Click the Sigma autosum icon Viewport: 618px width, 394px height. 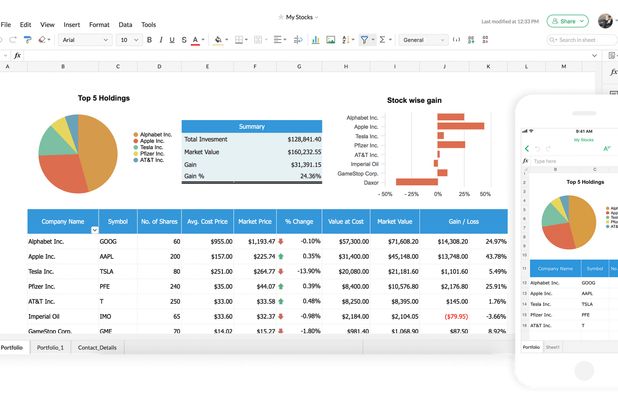click(382, 40)
